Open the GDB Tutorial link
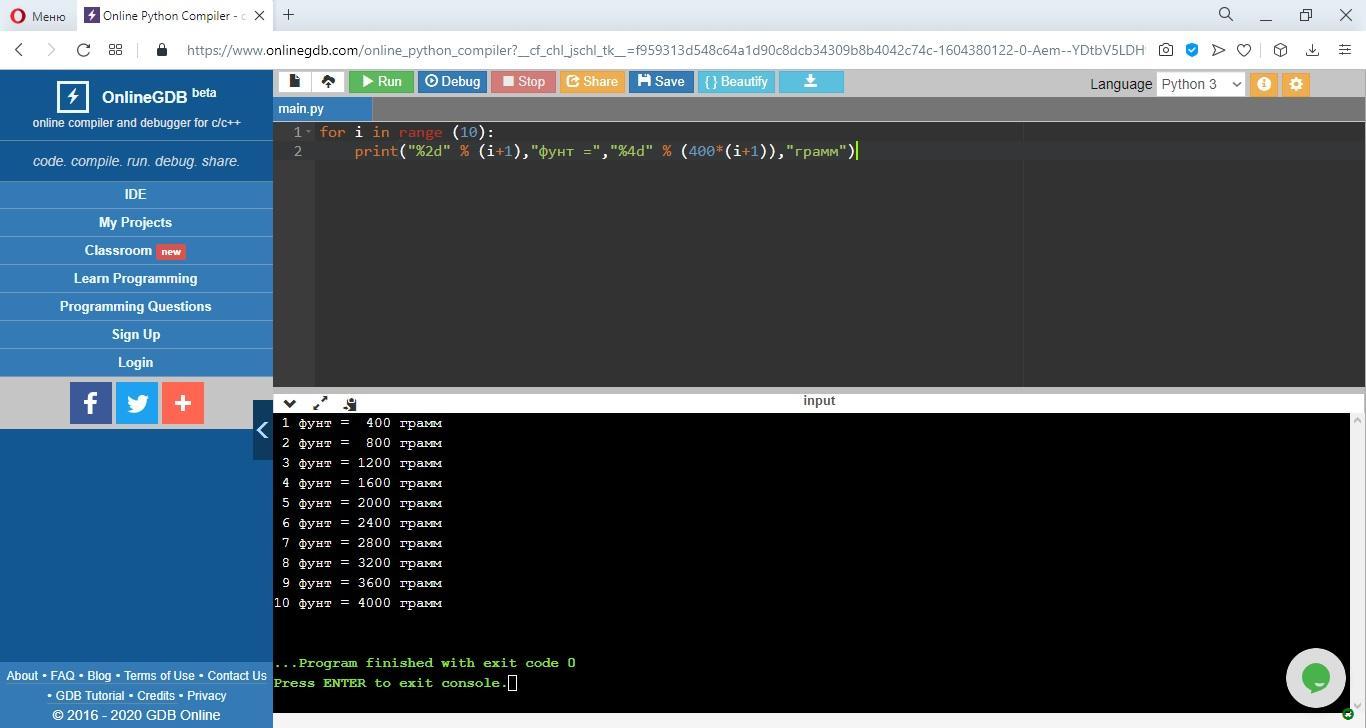 pos(90,696)
